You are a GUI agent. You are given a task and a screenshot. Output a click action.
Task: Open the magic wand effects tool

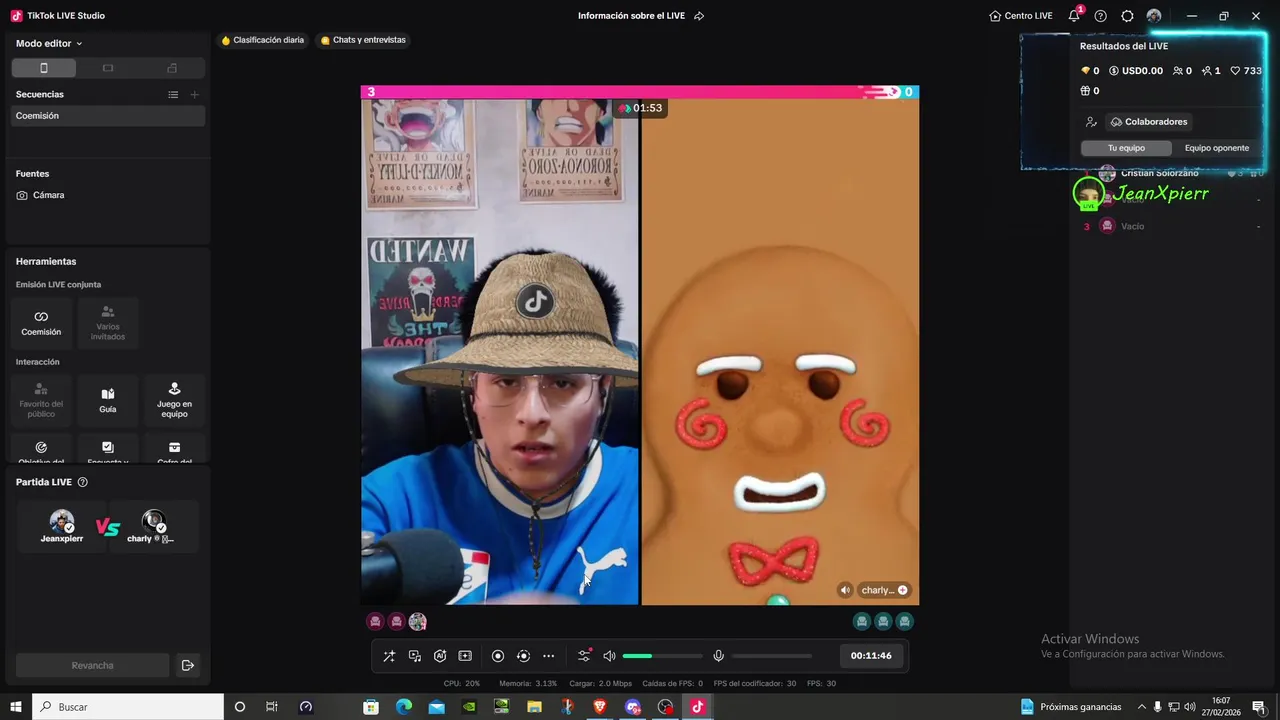pos(389,656)
